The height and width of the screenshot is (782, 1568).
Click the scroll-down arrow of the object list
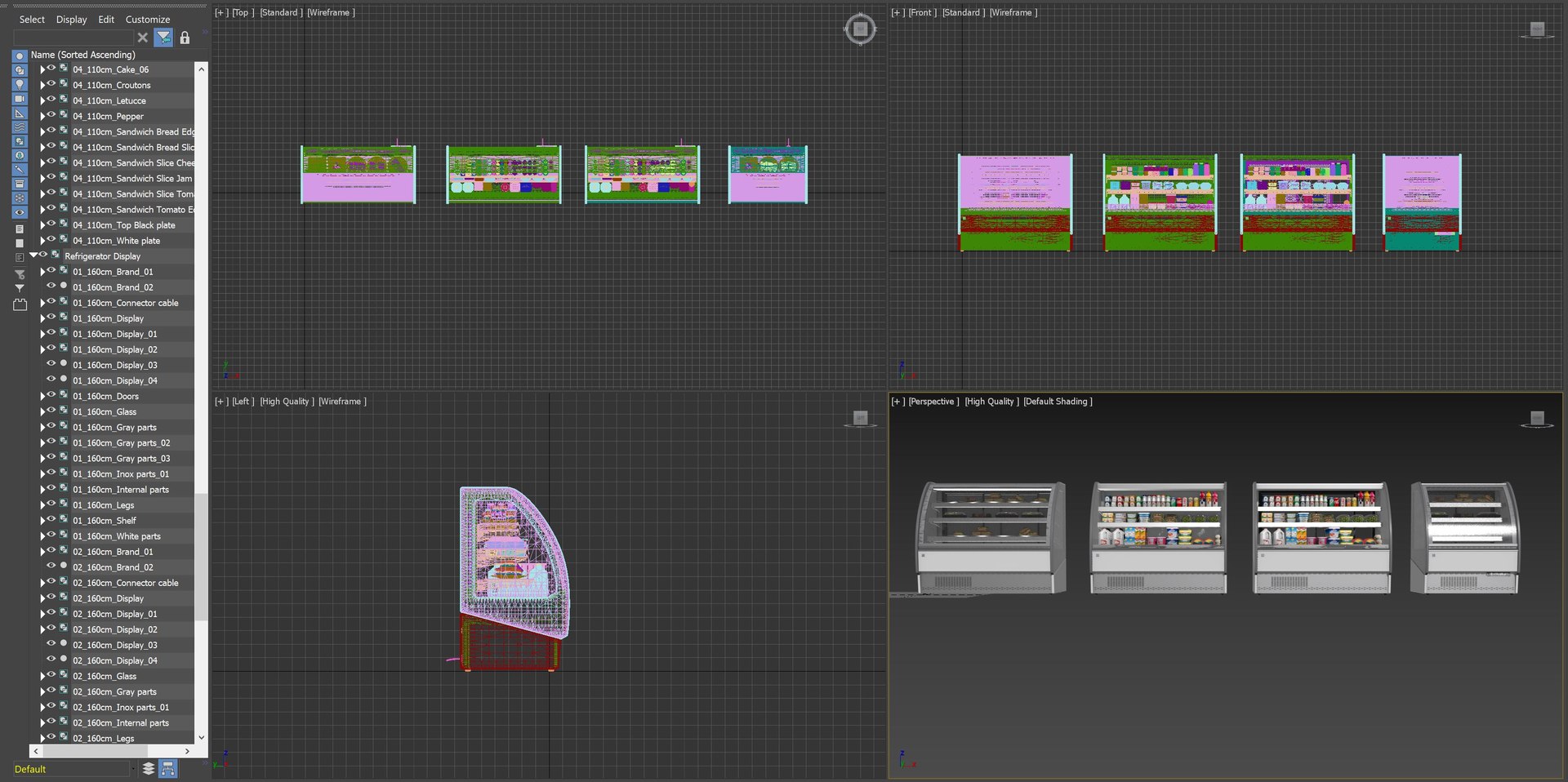click(x=201, y=737)
